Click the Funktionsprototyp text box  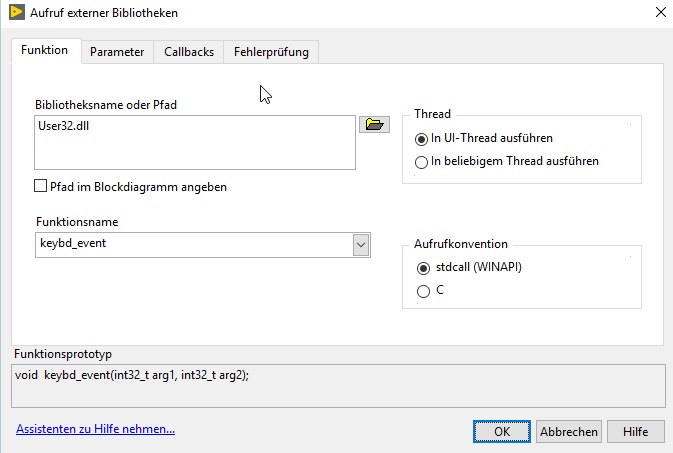(336, 383)
